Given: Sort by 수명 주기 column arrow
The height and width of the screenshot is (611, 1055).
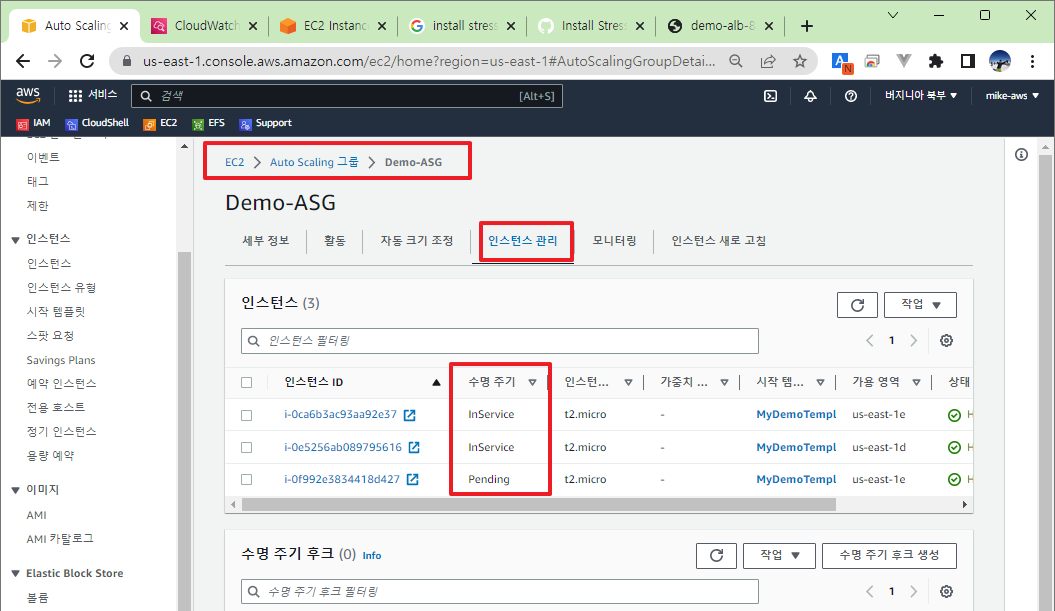Looking at the screenshot, I should [x=532, y=382].
